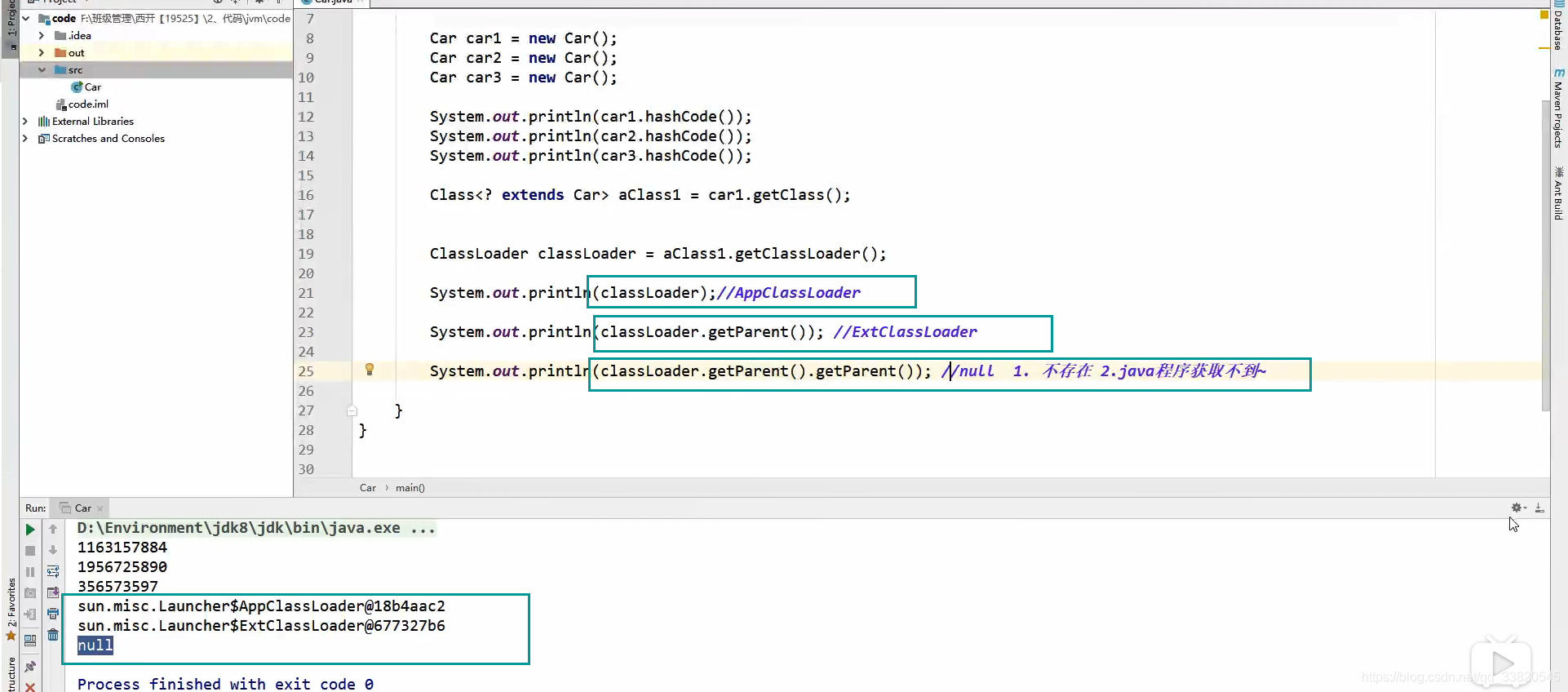Open the Favorites tool window tab
This screenshot has height=692, width=1568.
tap(11, 609)
